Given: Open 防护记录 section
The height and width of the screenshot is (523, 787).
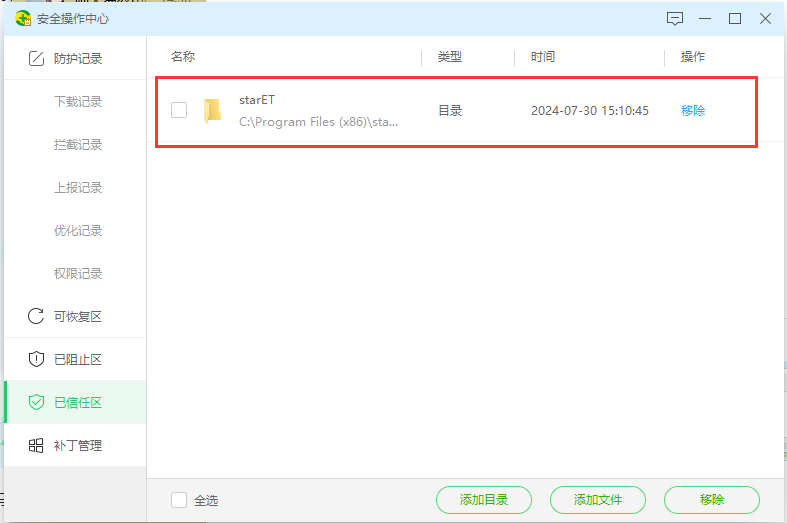Looking at the screenshot, I should coord(75,58).
